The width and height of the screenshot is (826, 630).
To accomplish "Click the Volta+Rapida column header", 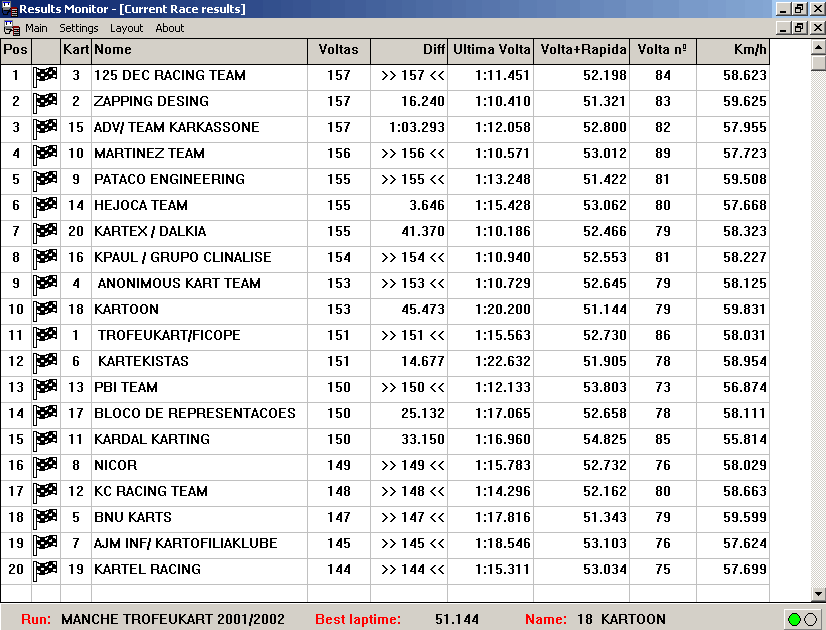I will [583, 50].
